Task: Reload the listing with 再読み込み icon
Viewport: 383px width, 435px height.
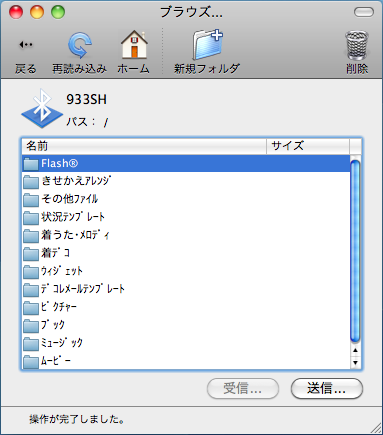Action: pos(80,45)
